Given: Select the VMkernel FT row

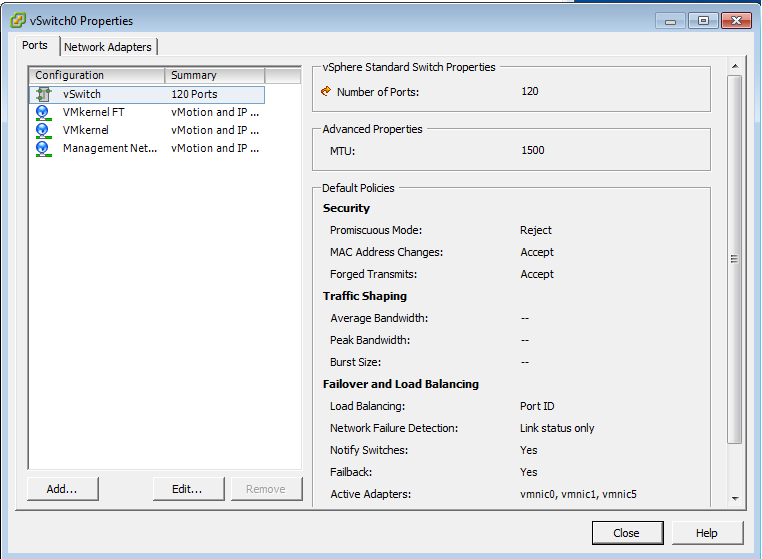Looking at the screenshot, I should (x=147, y=112).
